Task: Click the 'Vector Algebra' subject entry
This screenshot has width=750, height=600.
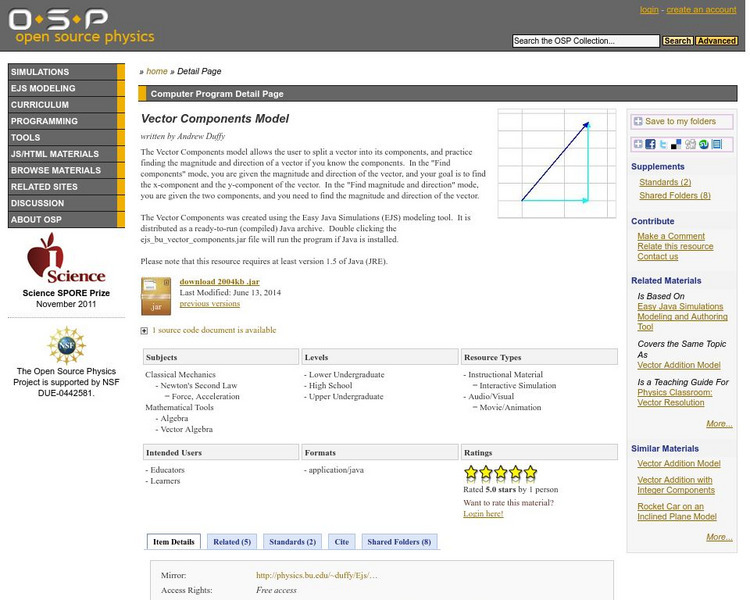Action: [x=187, y=430]
